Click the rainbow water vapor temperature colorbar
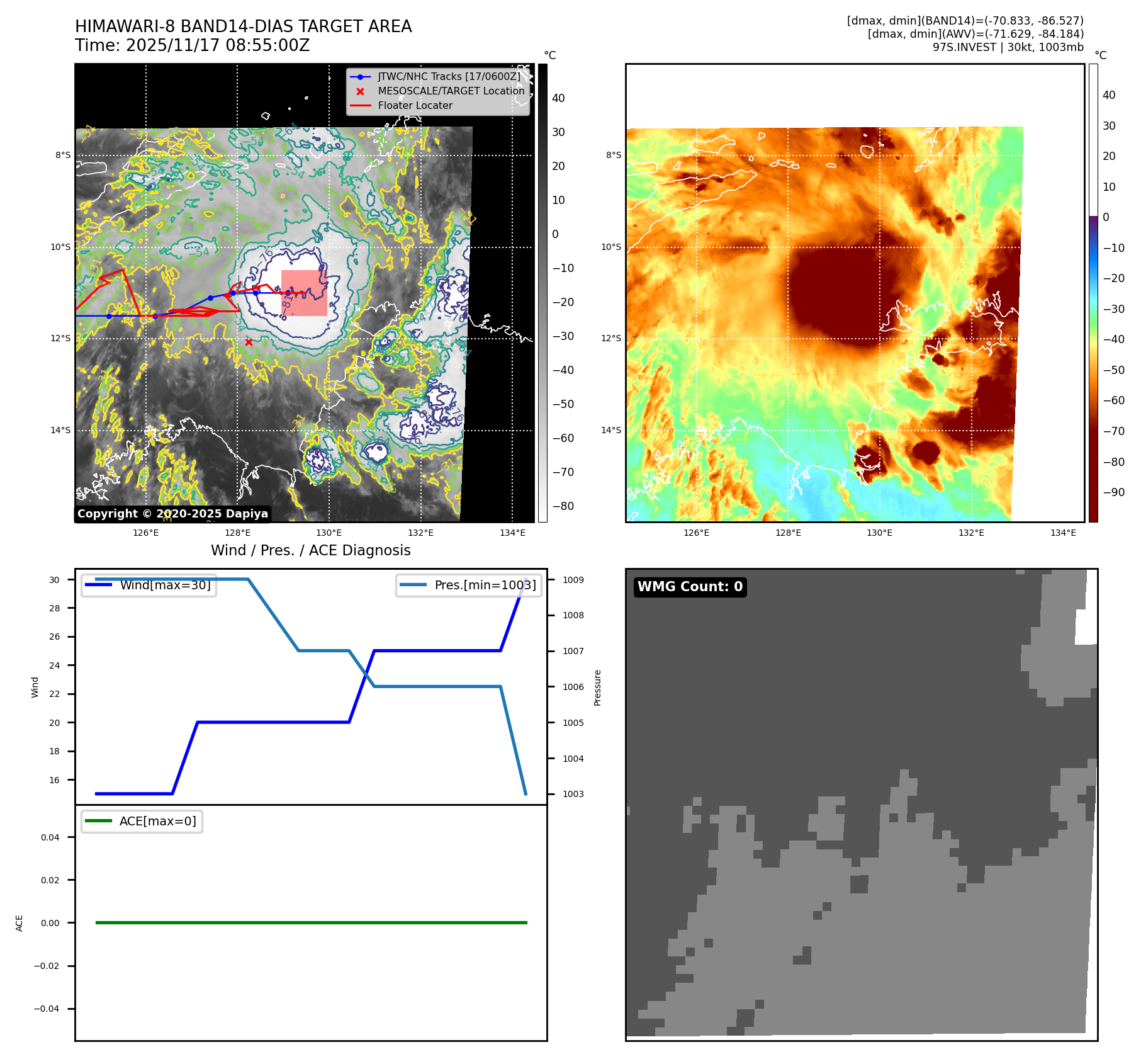 click(x=1093, y=293)
